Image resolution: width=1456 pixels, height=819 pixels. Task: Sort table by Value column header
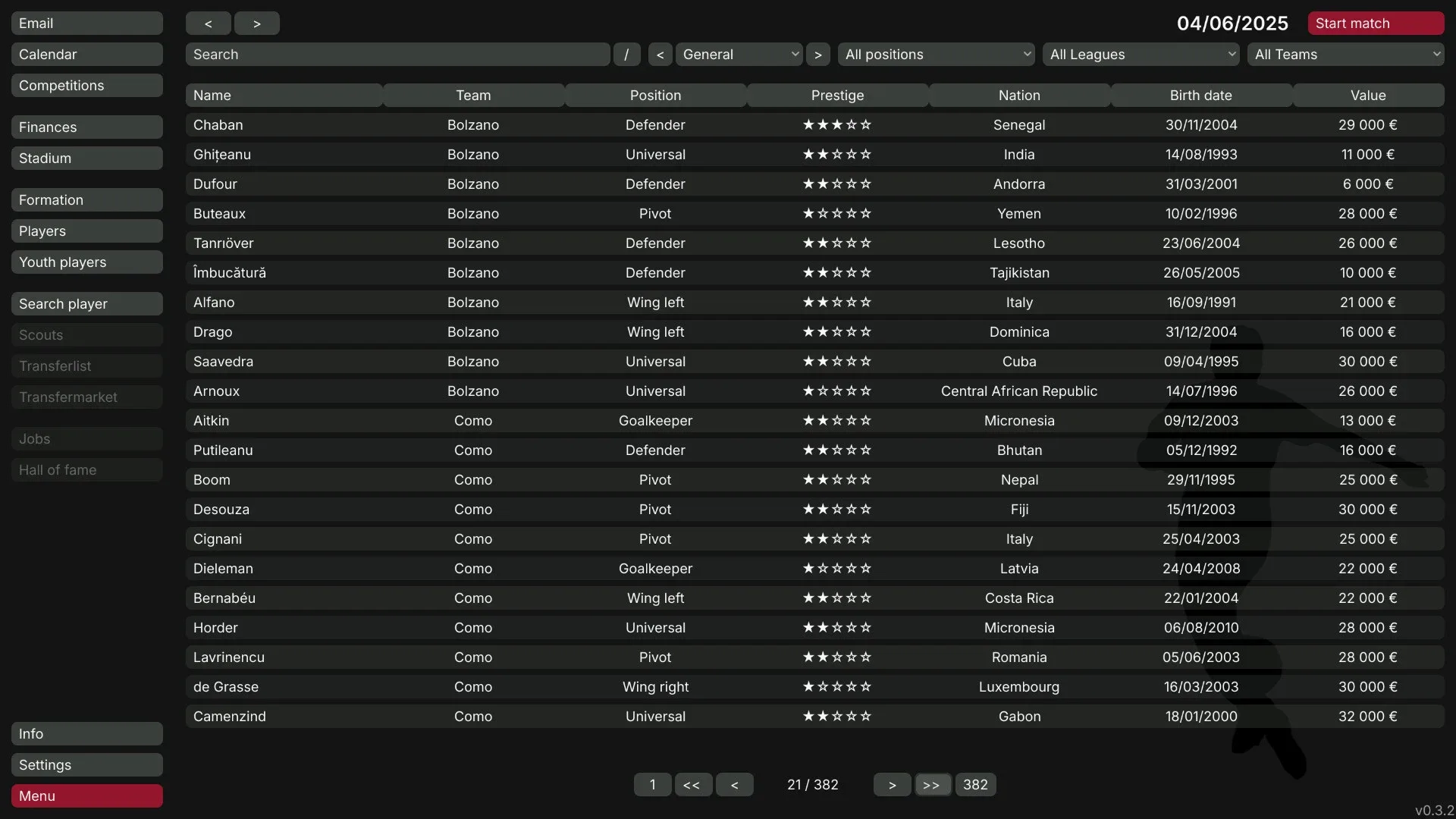click(1367, 96)
